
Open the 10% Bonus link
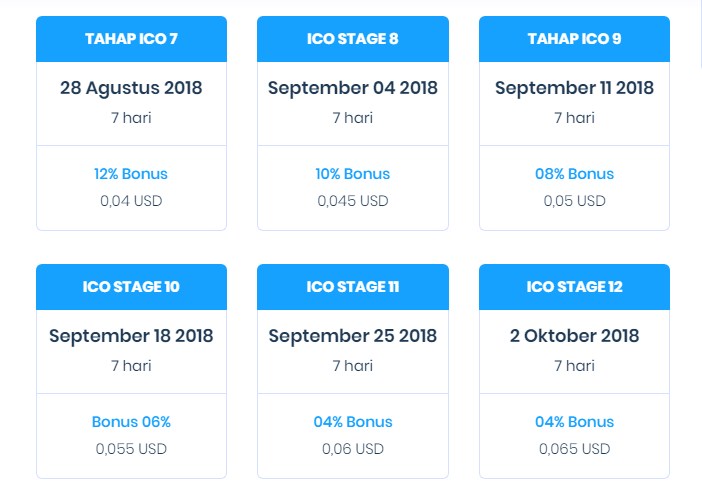tap(352, 174)
